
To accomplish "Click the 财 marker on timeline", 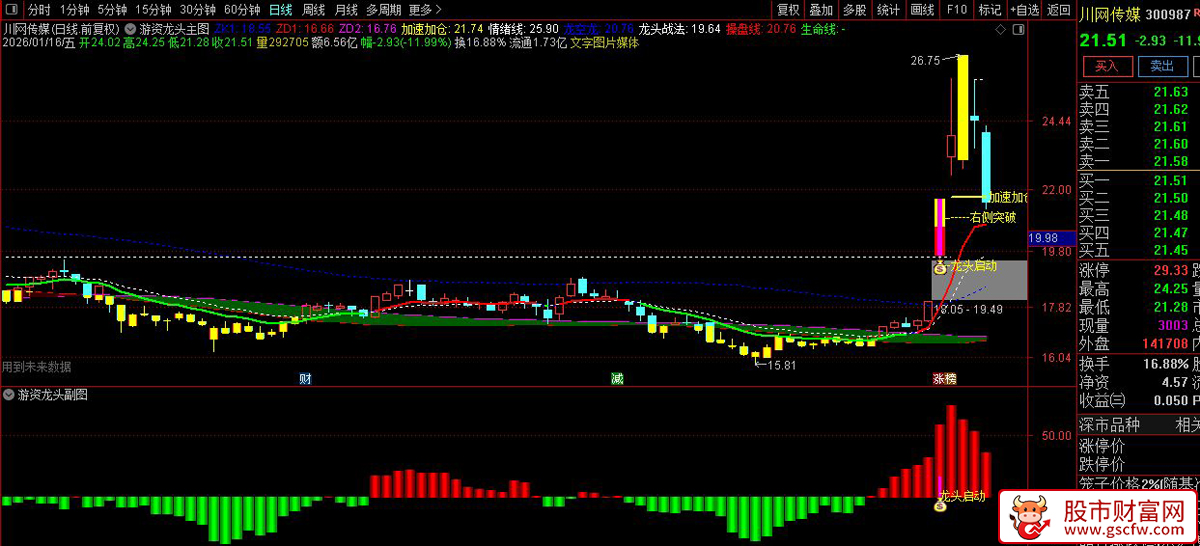I will tap(305, 379).
